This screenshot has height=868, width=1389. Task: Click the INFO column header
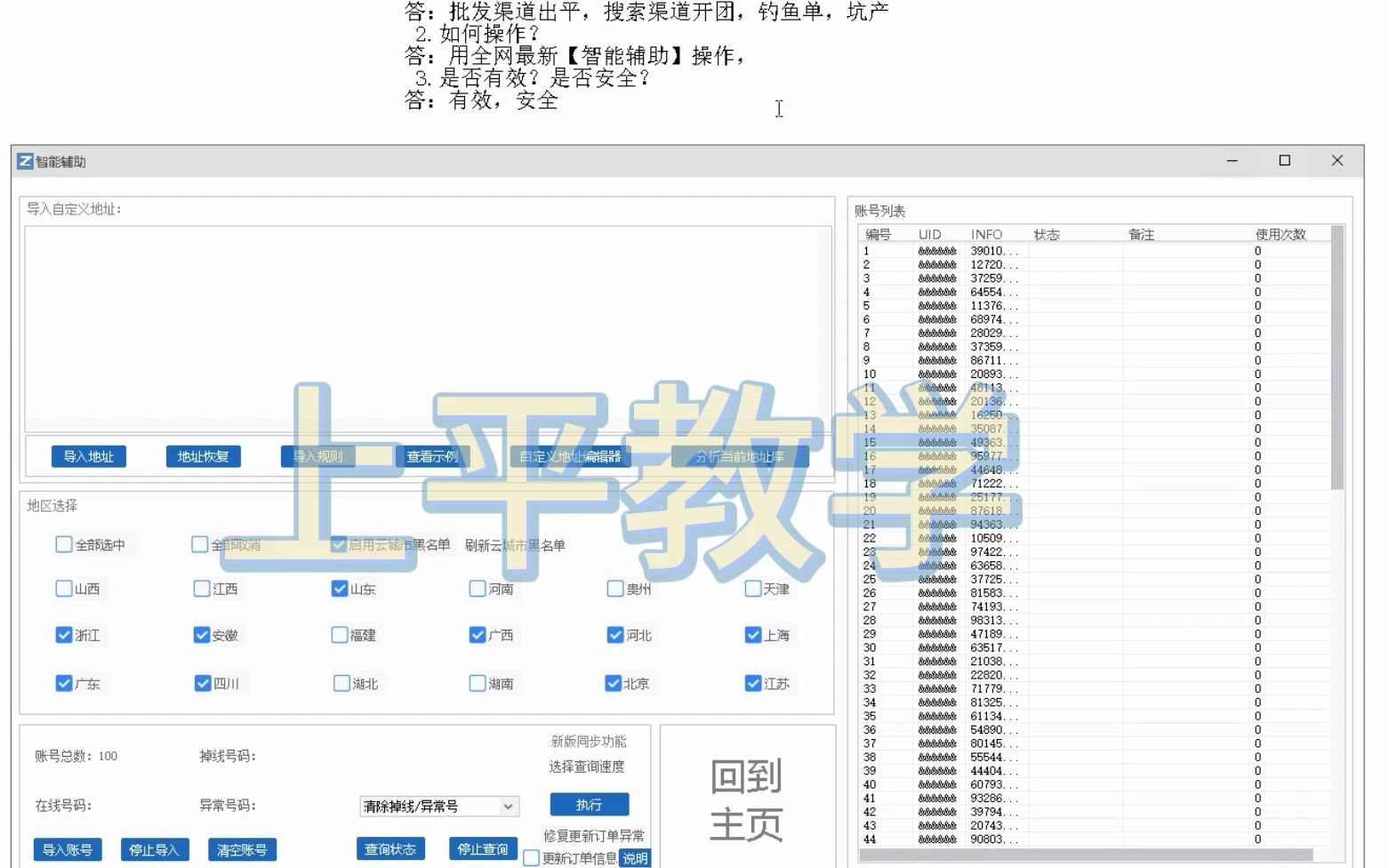pyautogui.click(x=986, y=234)
